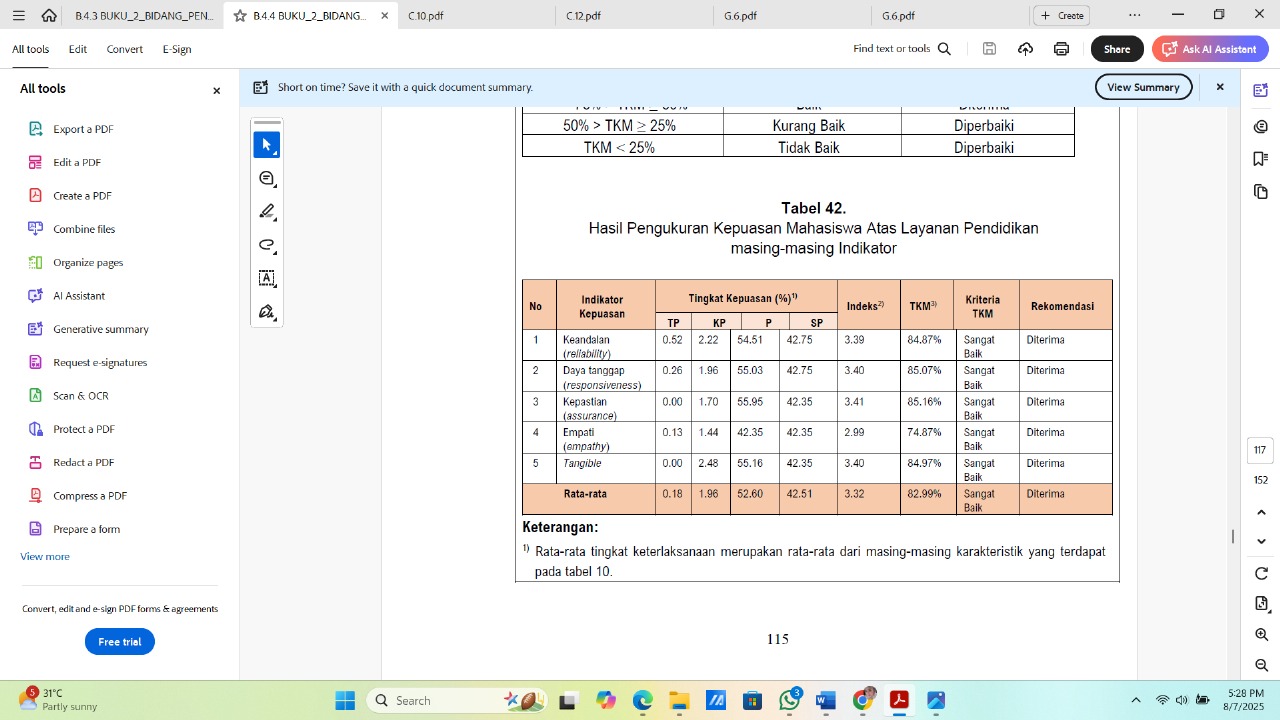
Task: Switch to the B.4.3 BUKU_2 tab
Action: (143, 16)
